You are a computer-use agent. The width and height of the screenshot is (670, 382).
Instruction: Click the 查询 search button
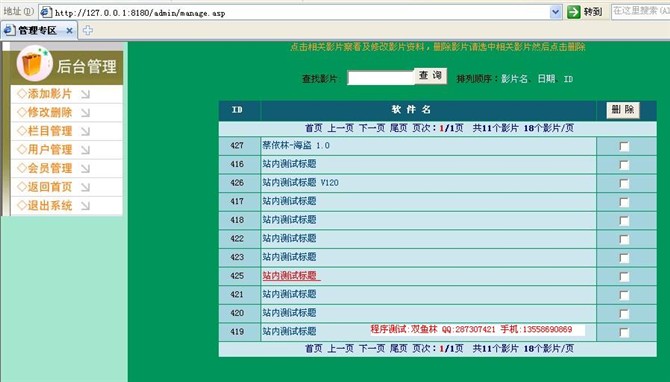[x=430, y=76]
